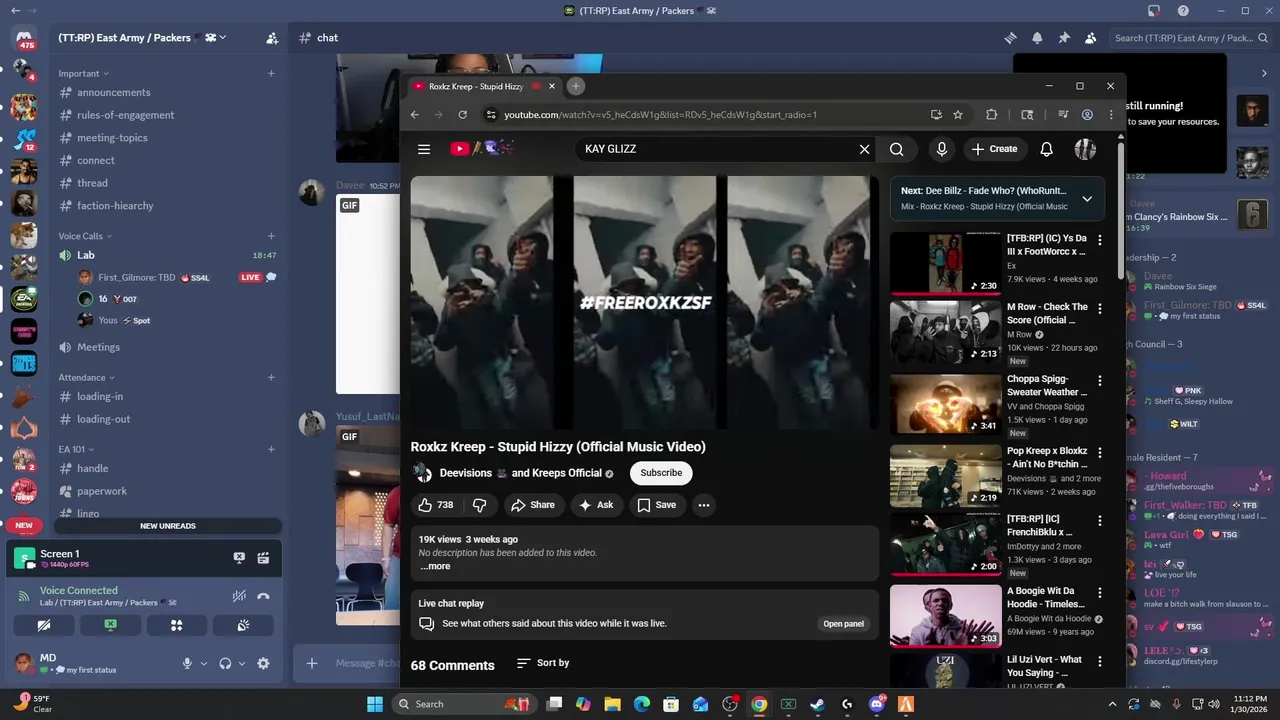Jump to NEW UNREADS in channel list
Viewport: 1280px width, 720px height.
167,526
